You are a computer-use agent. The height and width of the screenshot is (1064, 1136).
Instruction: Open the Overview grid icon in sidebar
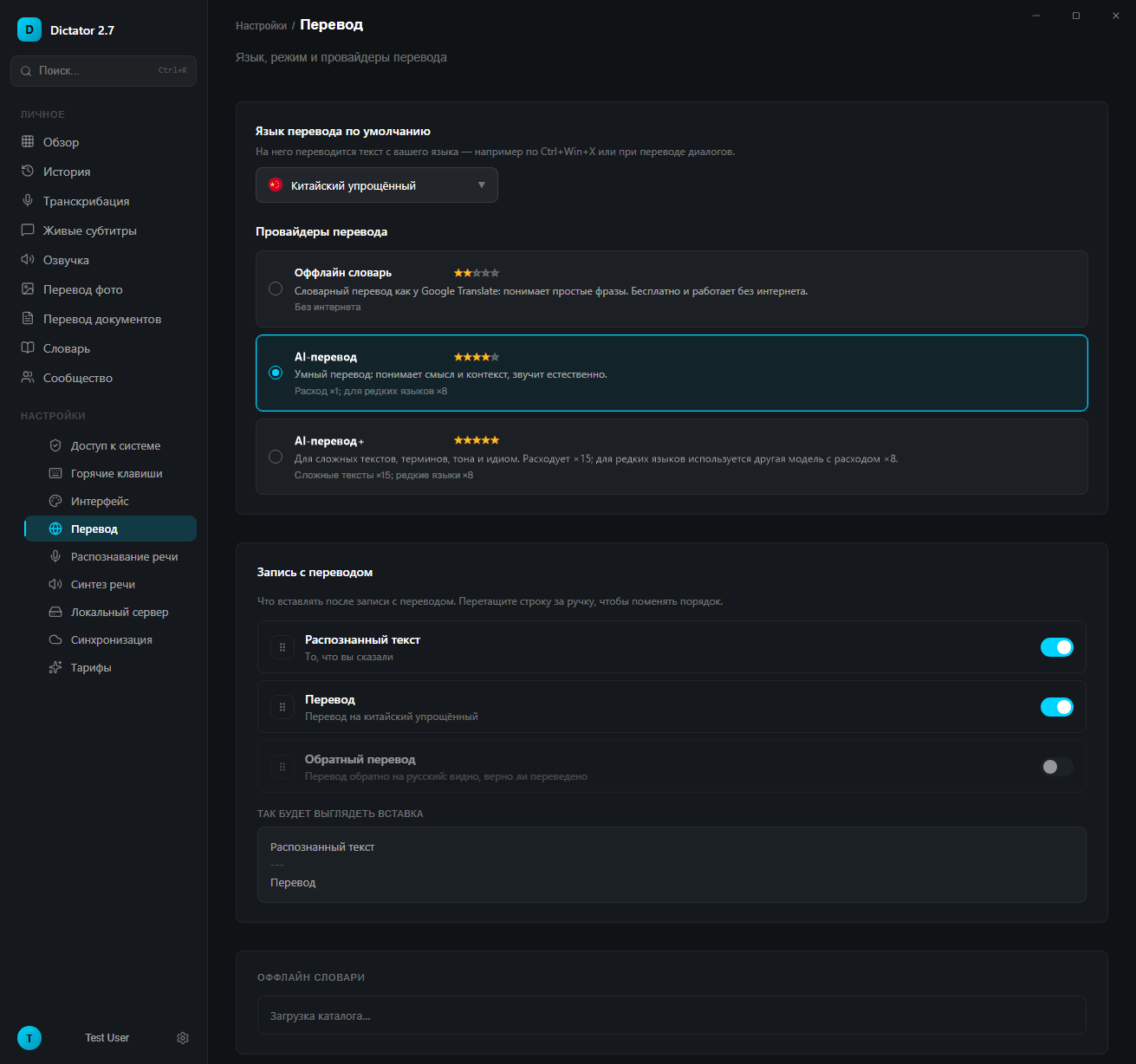coord(28,141)
